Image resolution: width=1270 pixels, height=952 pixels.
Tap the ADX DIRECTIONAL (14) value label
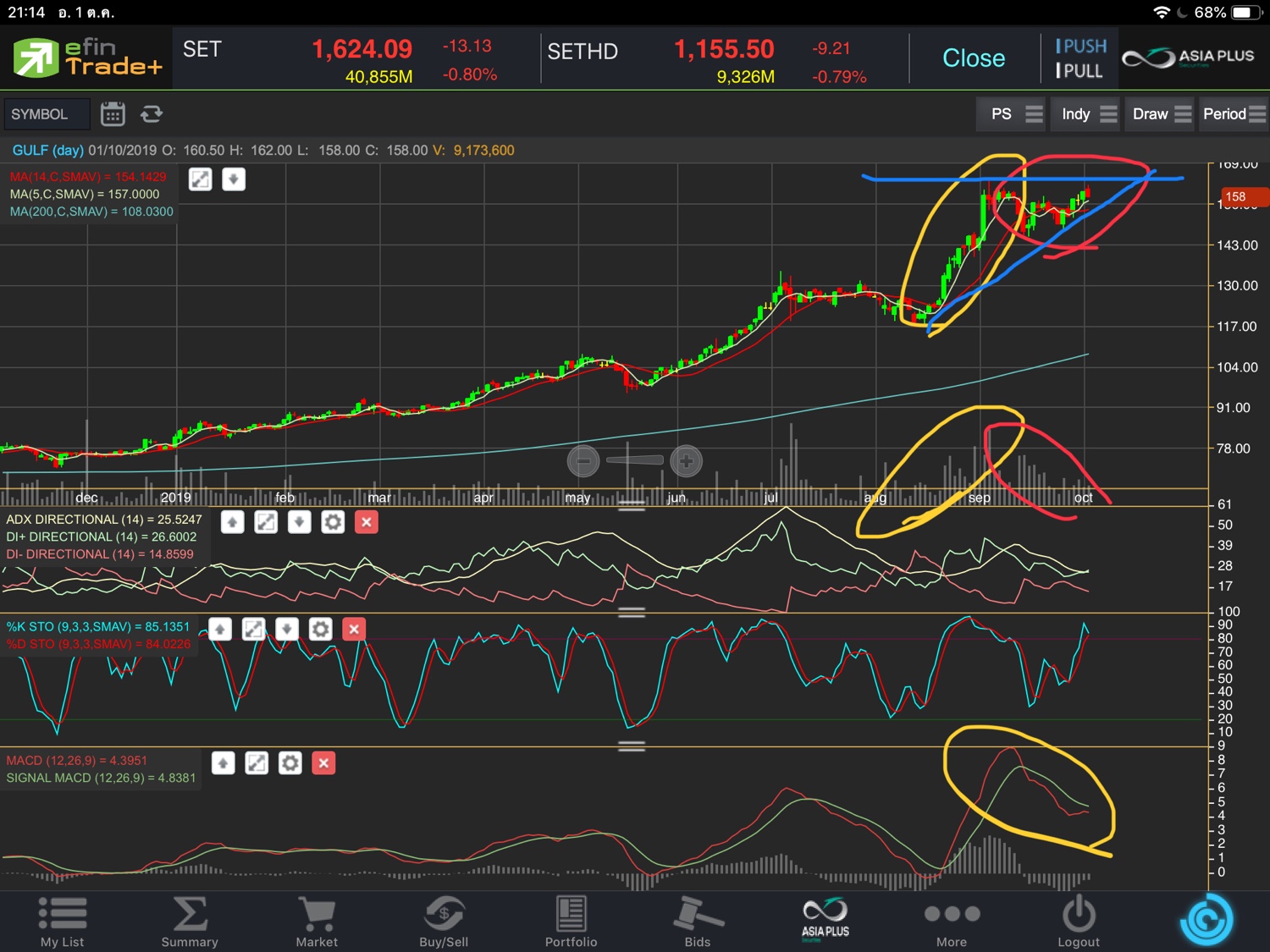(x=104, y=520)
